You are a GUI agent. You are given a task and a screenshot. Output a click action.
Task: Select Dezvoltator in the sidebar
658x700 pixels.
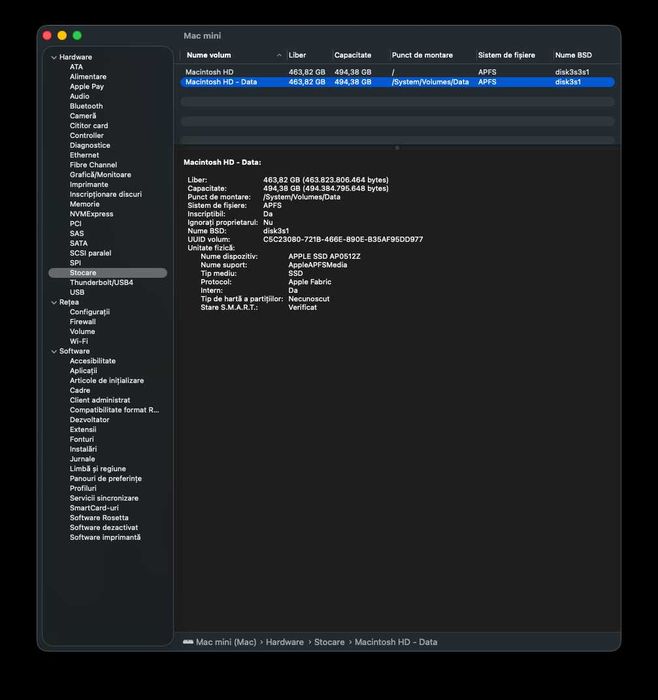point(89,421)
